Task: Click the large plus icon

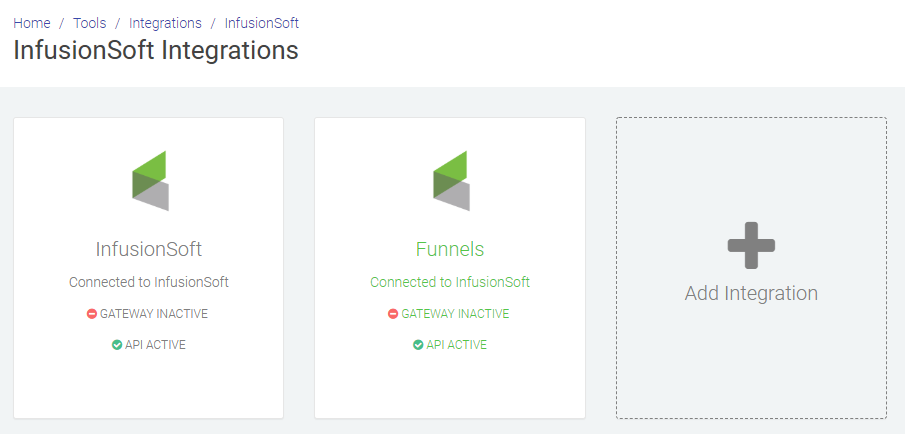Action: [x=751, y=245]
